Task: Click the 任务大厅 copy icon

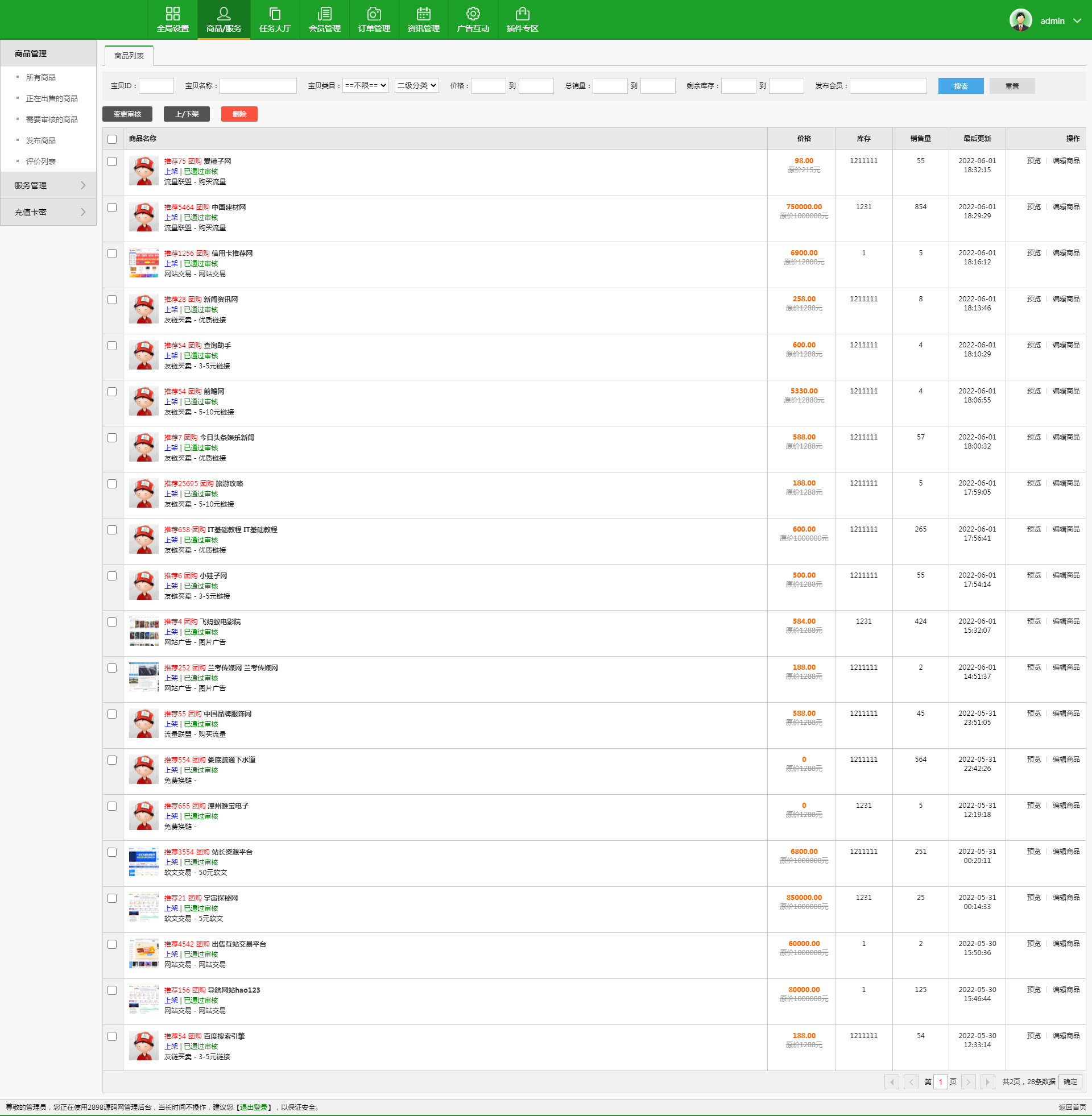Action: tap(275, 14)
